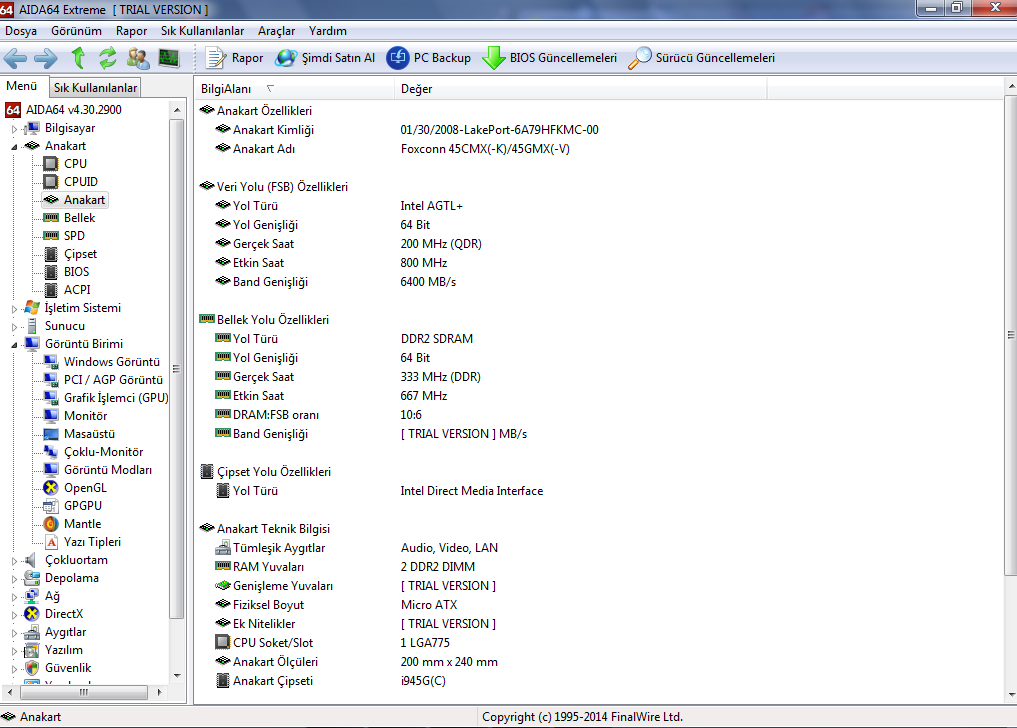Expand the Sunucu tree node

[15, 327]
